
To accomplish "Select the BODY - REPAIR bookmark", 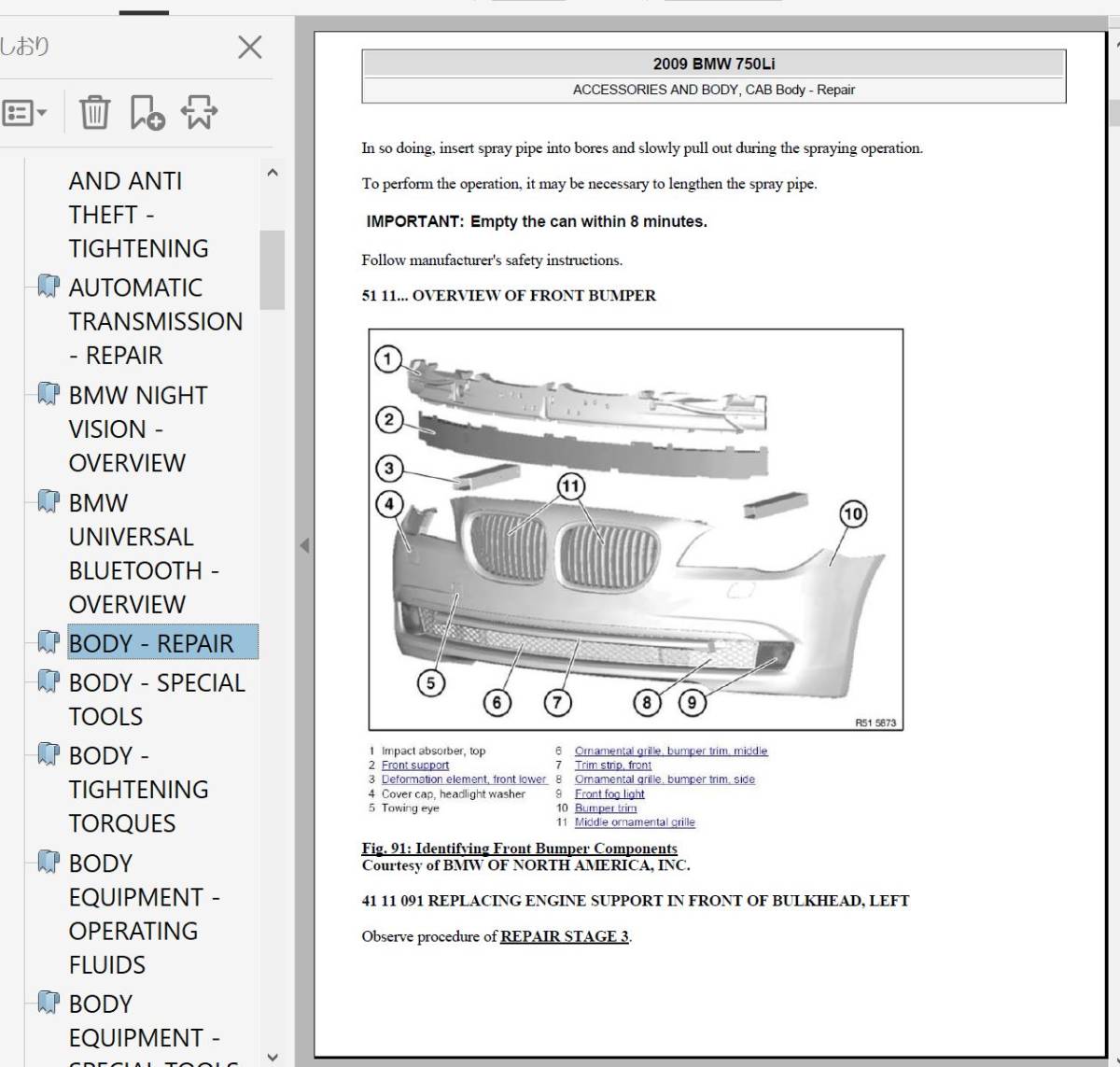I will (162, 643).
